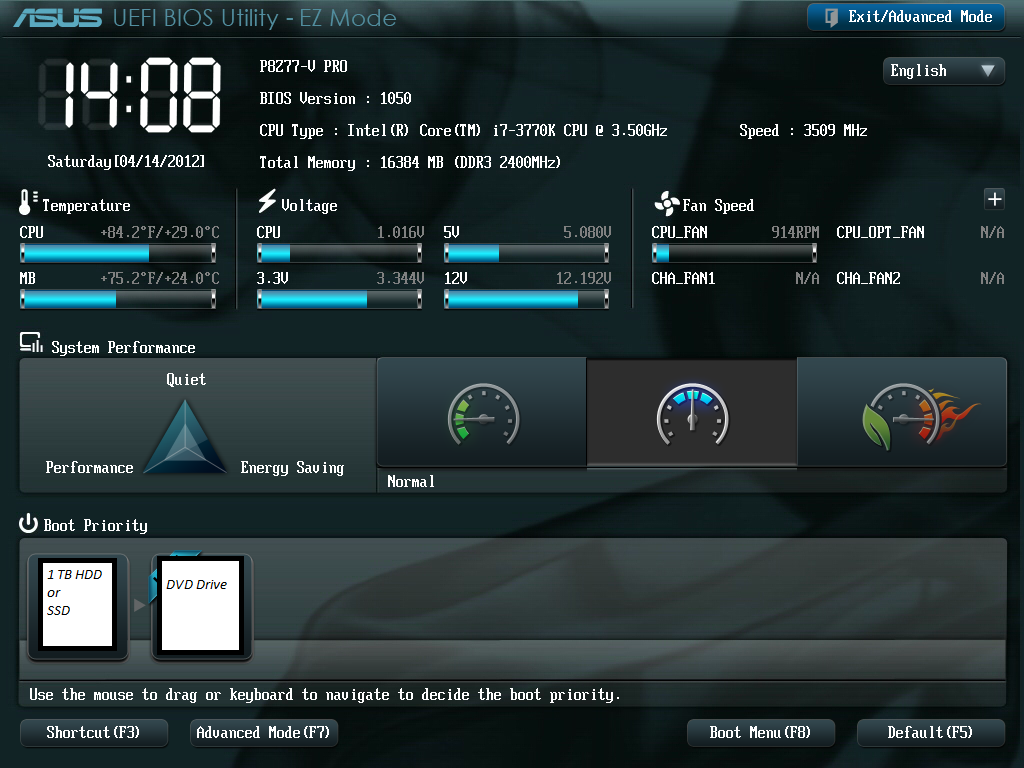
Task: Click the 5V voltage bar
Action: pyautogui.click(x=526, y=253)
